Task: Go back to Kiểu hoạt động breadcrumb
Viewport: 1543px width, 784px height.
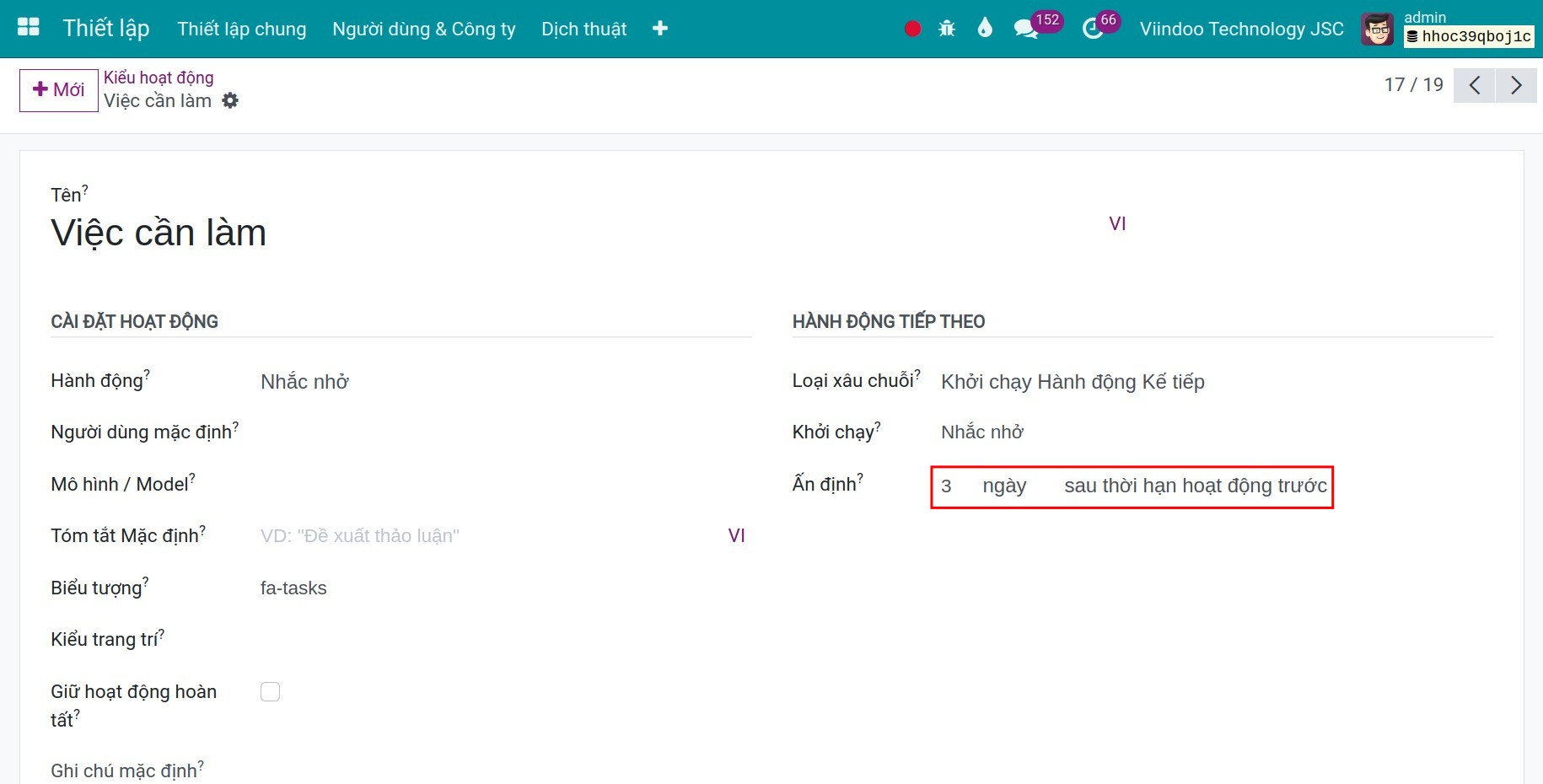Action: 159,78
